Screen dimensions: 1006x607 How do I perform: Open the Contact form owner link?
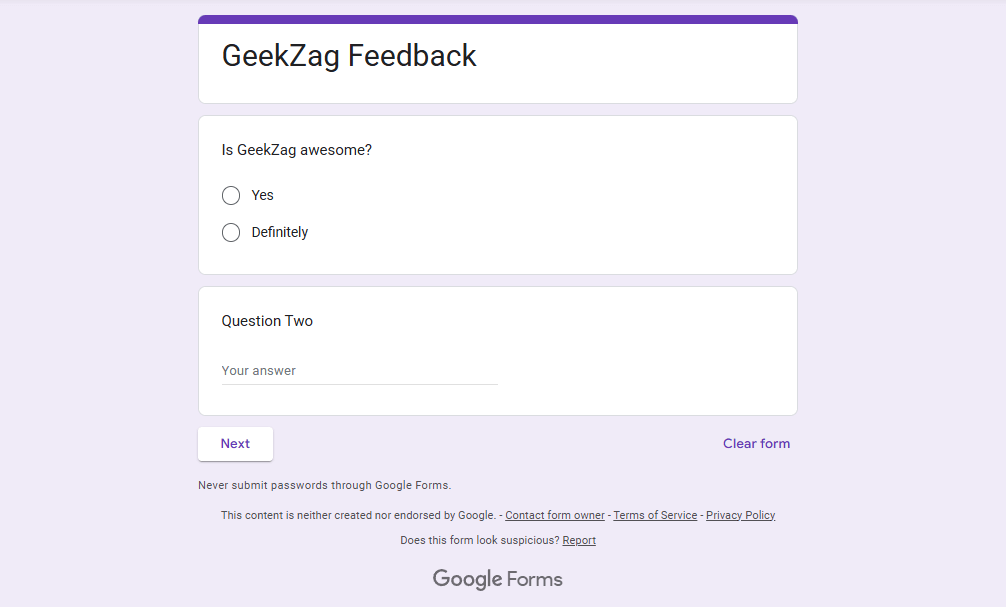click(555, 515)
